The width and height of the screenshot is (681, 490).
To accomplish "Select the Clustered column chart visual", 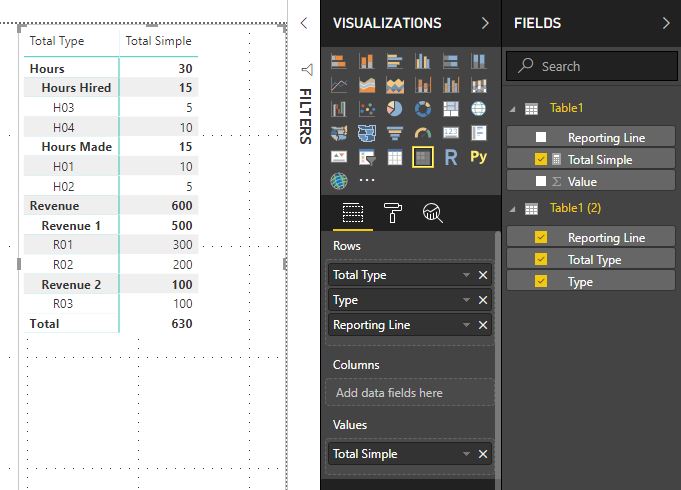I will click(423, 61).
